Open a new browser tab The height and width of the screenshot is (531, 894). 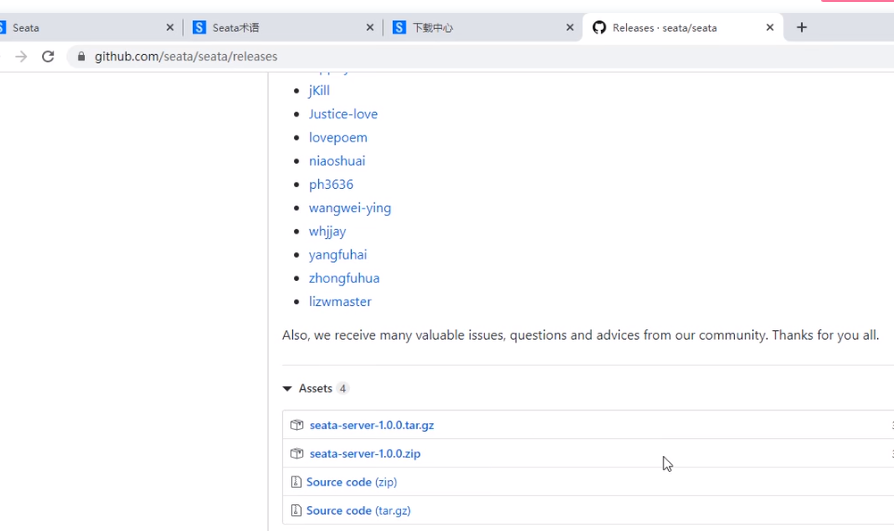point(801,28)
